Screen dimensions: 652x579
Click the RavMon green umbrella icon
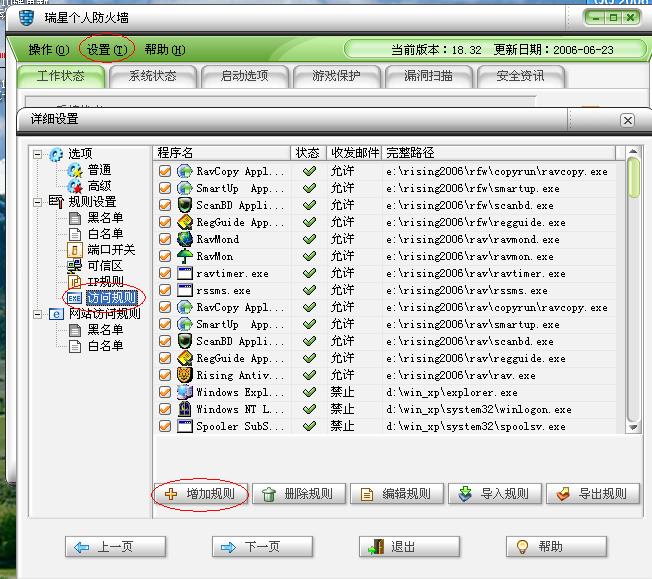(185, 256)
